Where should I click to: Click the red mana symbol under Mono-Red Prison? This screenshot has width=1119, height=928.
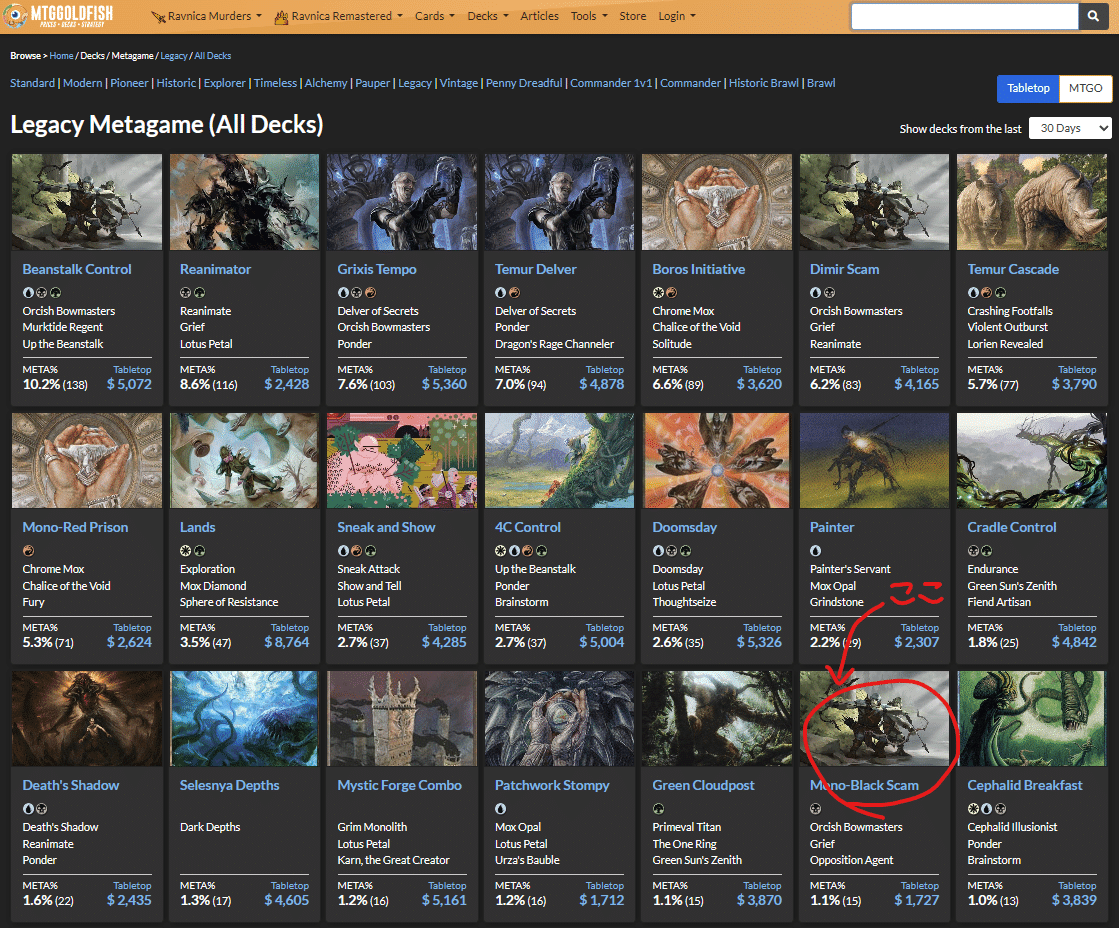[29, 550]
